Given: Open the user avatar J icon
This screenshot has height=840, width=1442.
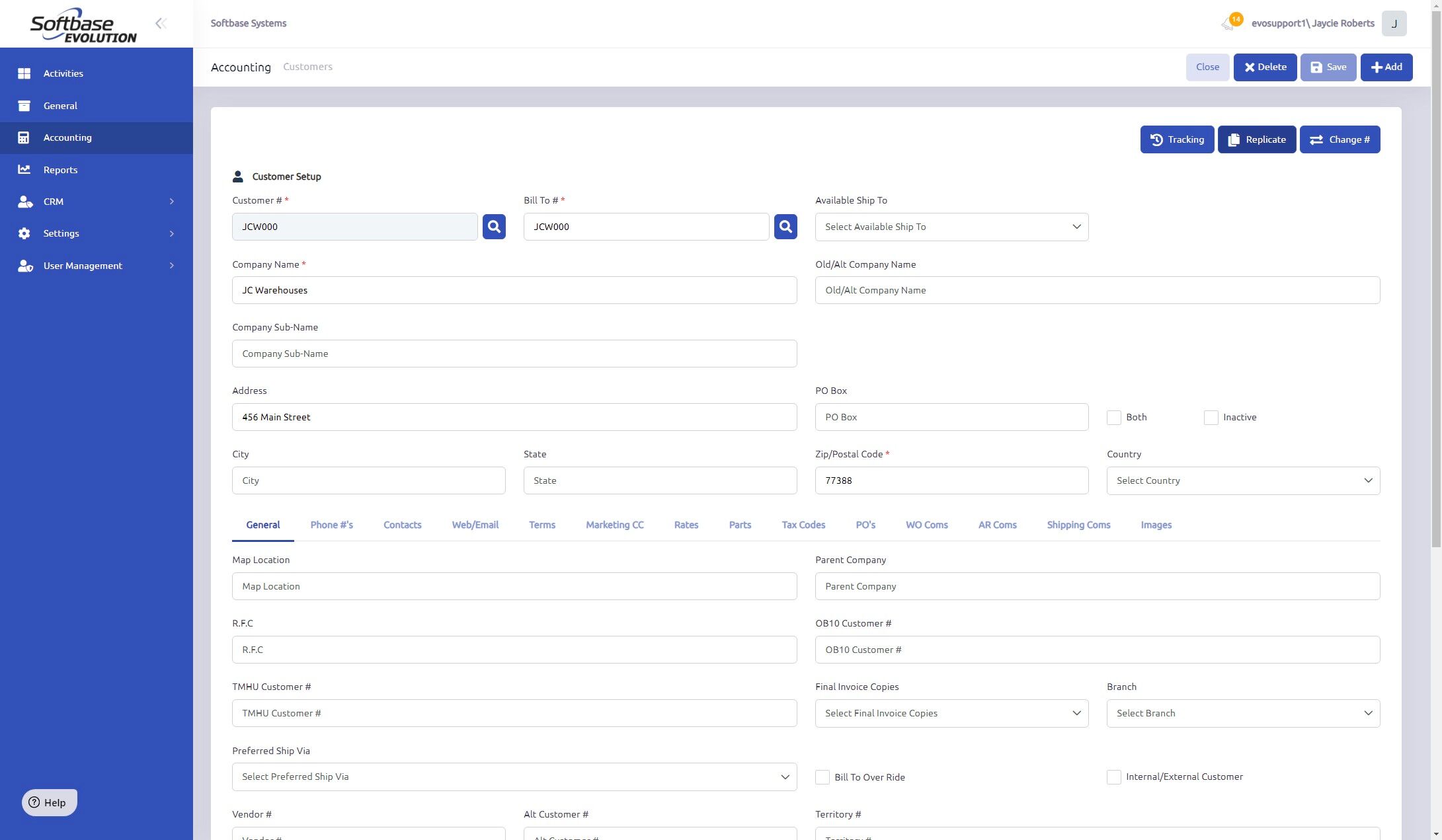Looking at the screenshot, I should pos(1394,24).
